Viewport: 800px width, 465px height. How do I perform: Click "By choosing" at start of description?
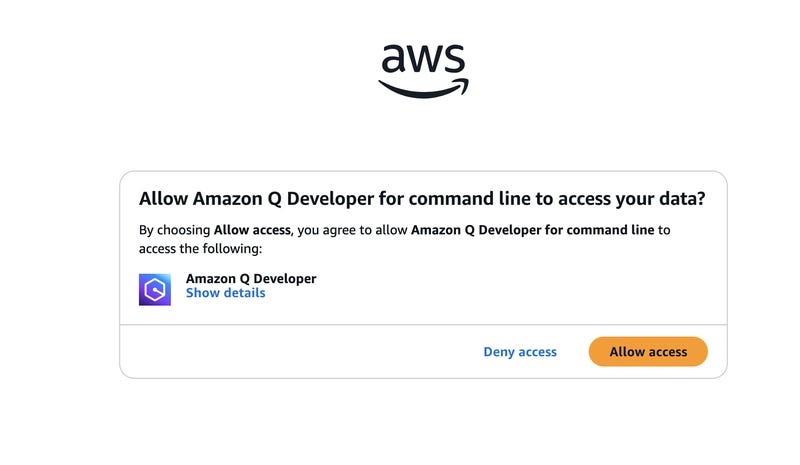click(x=174, y=230)
